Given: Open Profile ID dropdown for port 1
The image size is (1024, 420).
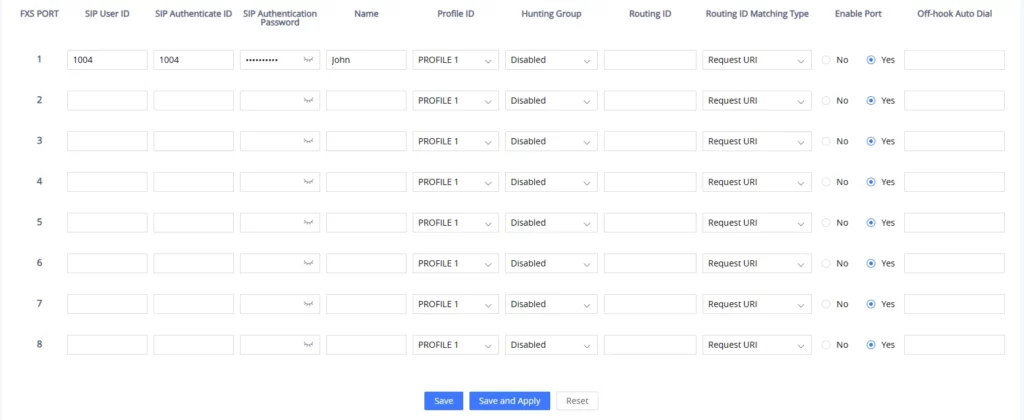Looking at the screenshot, I should 456,60.
